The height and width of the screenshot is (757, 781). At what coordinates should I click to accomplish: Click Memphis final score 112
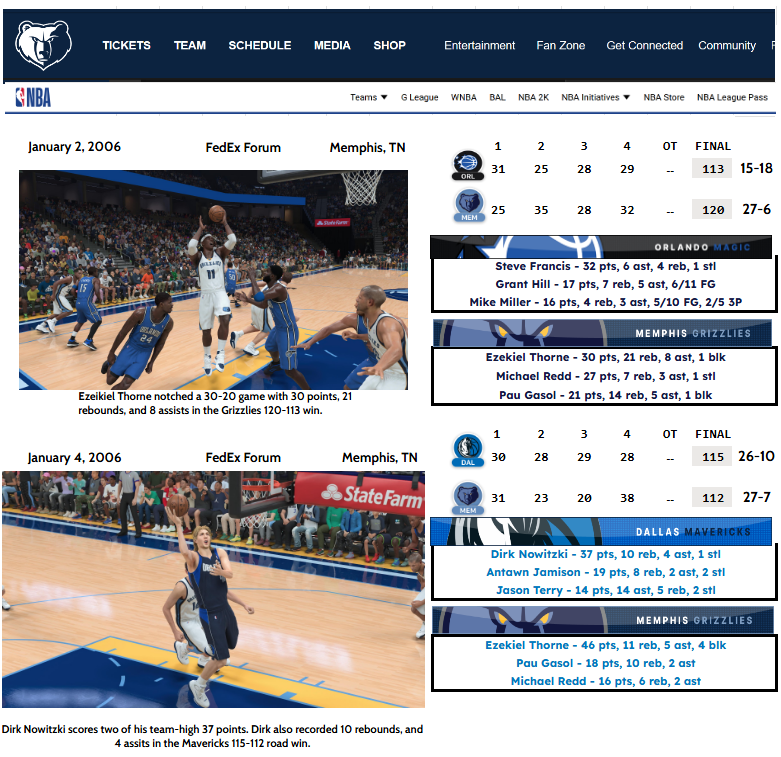tap(712, 498)
